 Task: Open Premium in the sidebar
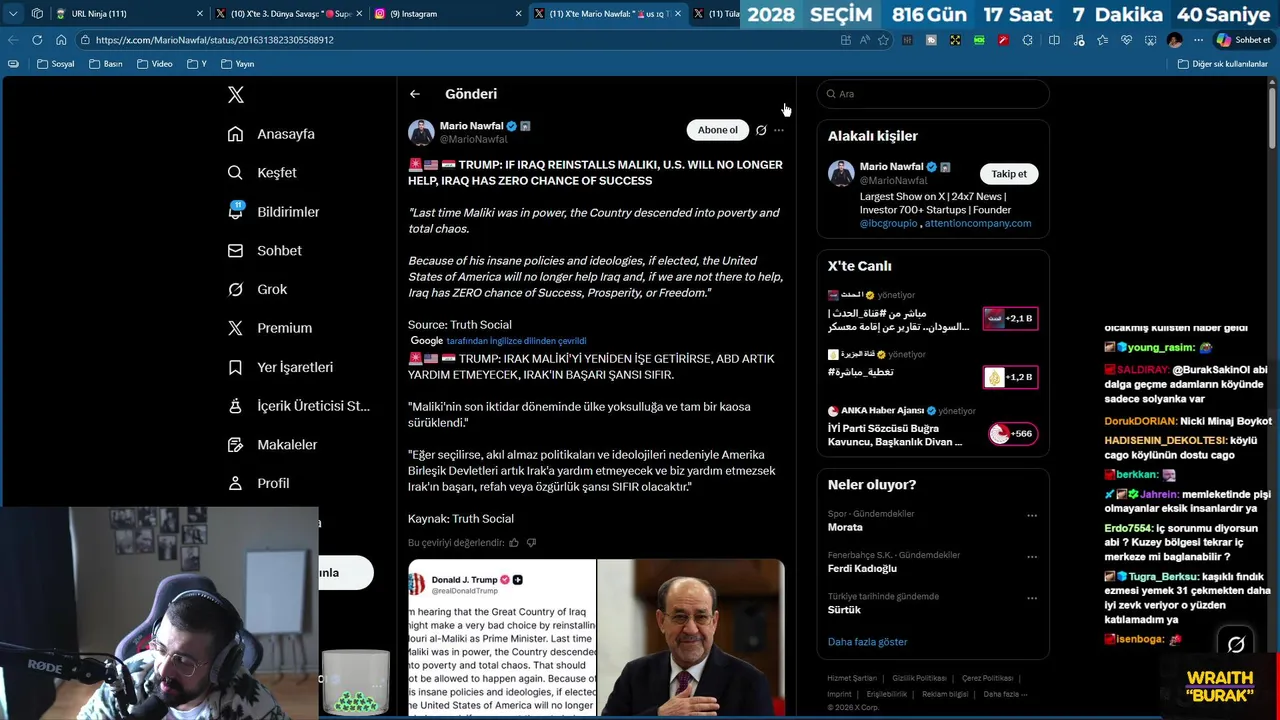269,328
